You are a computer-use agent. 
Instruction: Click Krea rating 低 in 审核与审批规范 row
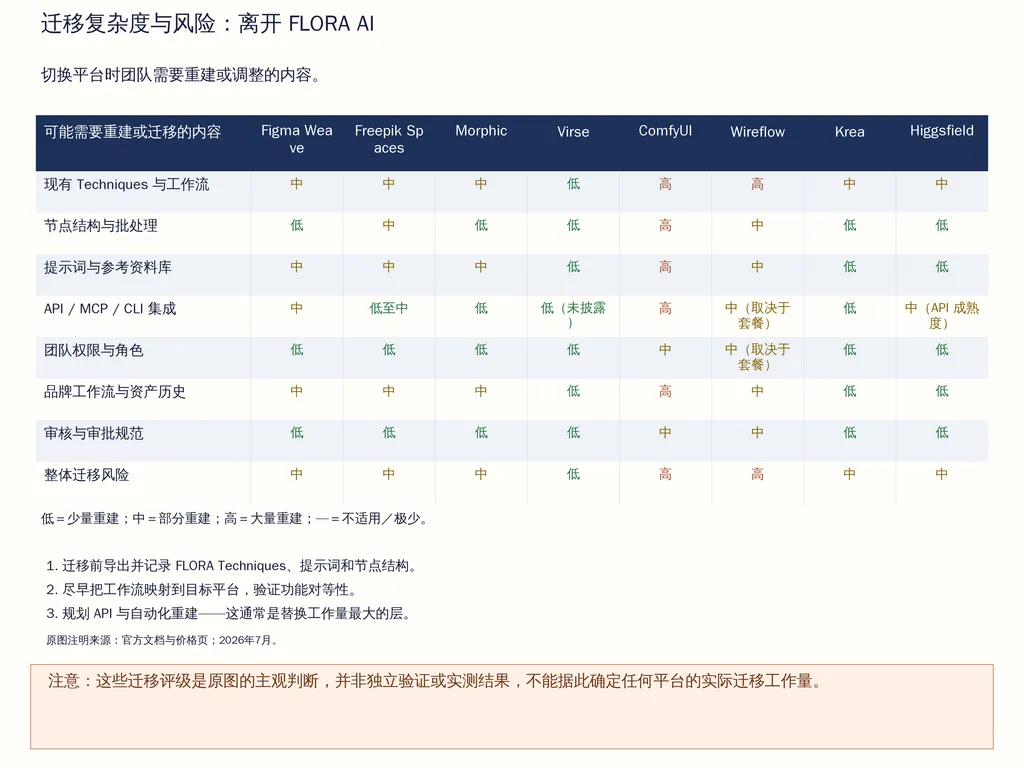coord(850,433)
